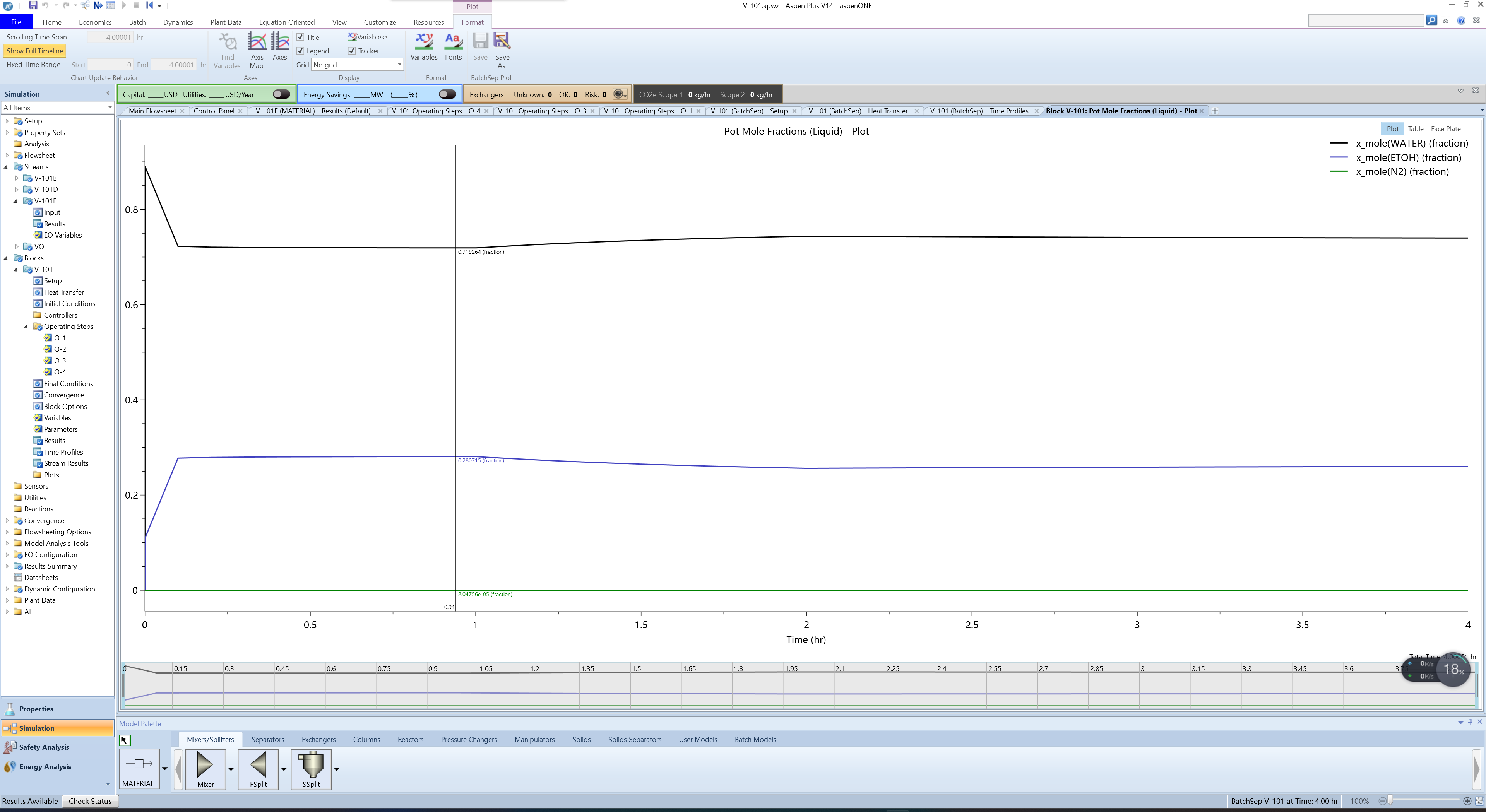The width and height of the screenshot is (1486, 812).
Task: Switch to the Main Flowsheet tab
Action: [152, 111]
